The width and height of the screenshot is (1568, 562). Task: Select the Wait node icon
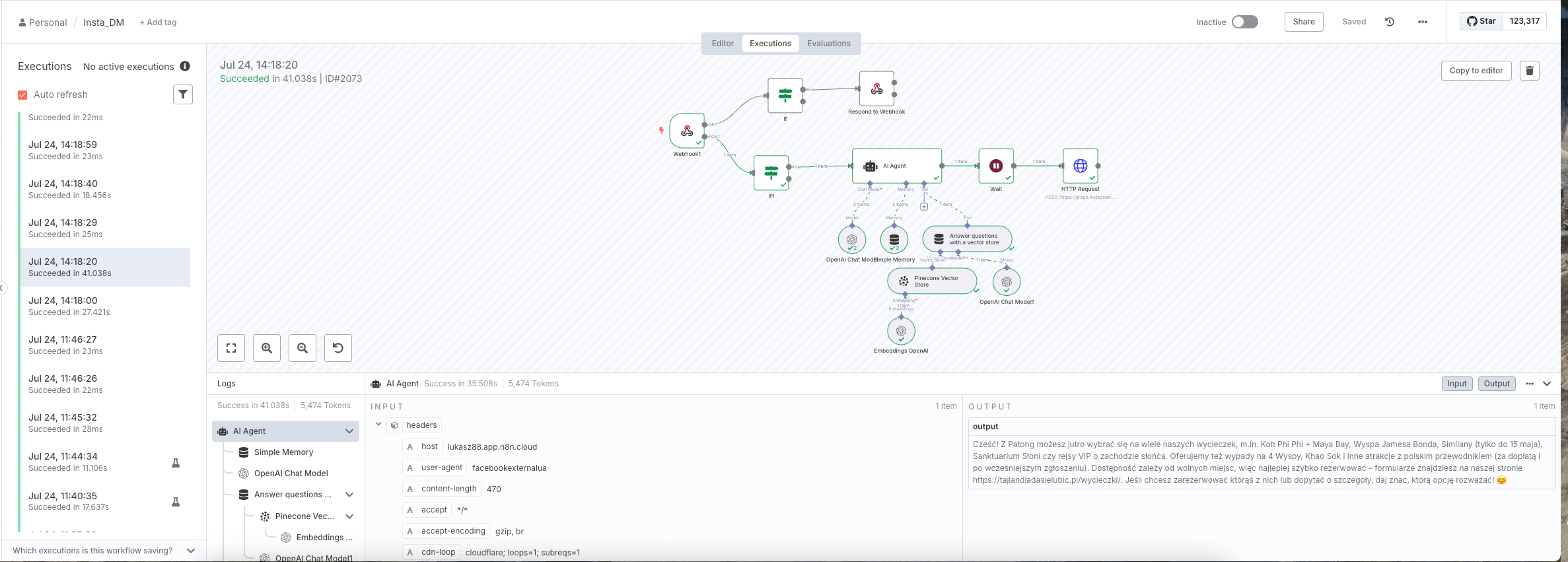[x=996, y=166]
